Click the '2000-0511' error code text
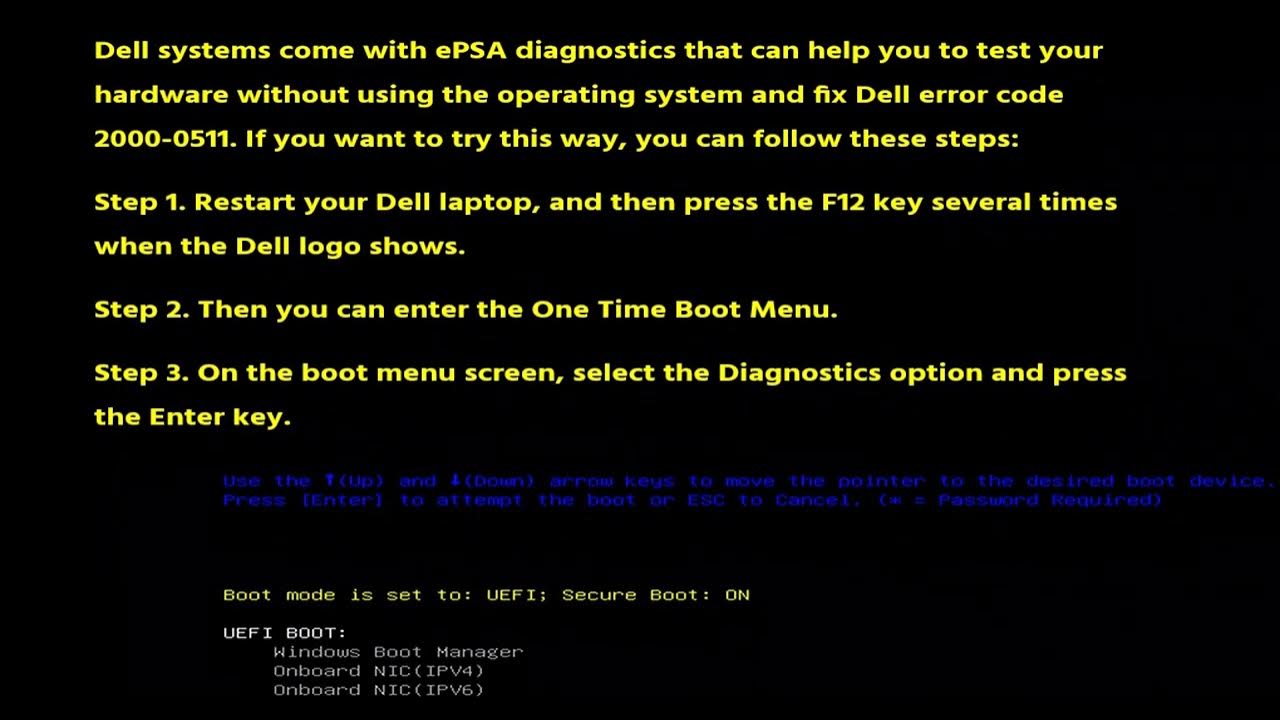Screen dimensions: 1280x720 (x=165, y=139)
